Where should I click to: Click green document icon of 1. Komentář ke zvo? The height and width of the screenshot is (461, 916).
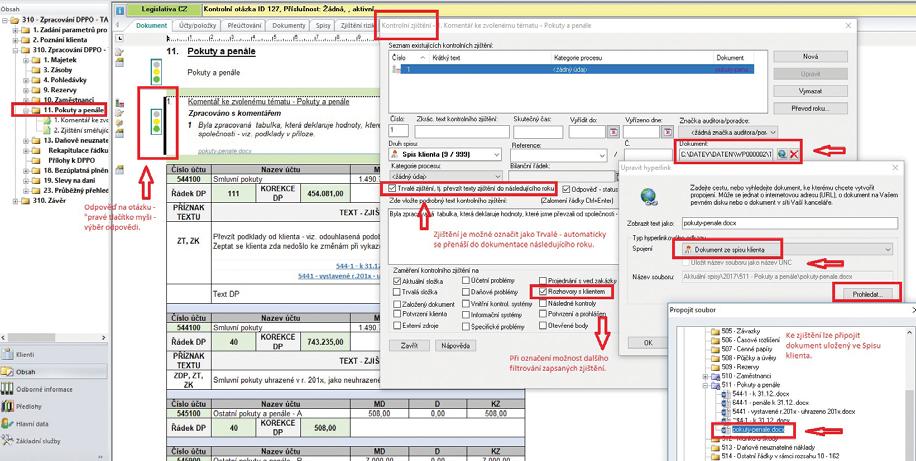coord(48,120)
